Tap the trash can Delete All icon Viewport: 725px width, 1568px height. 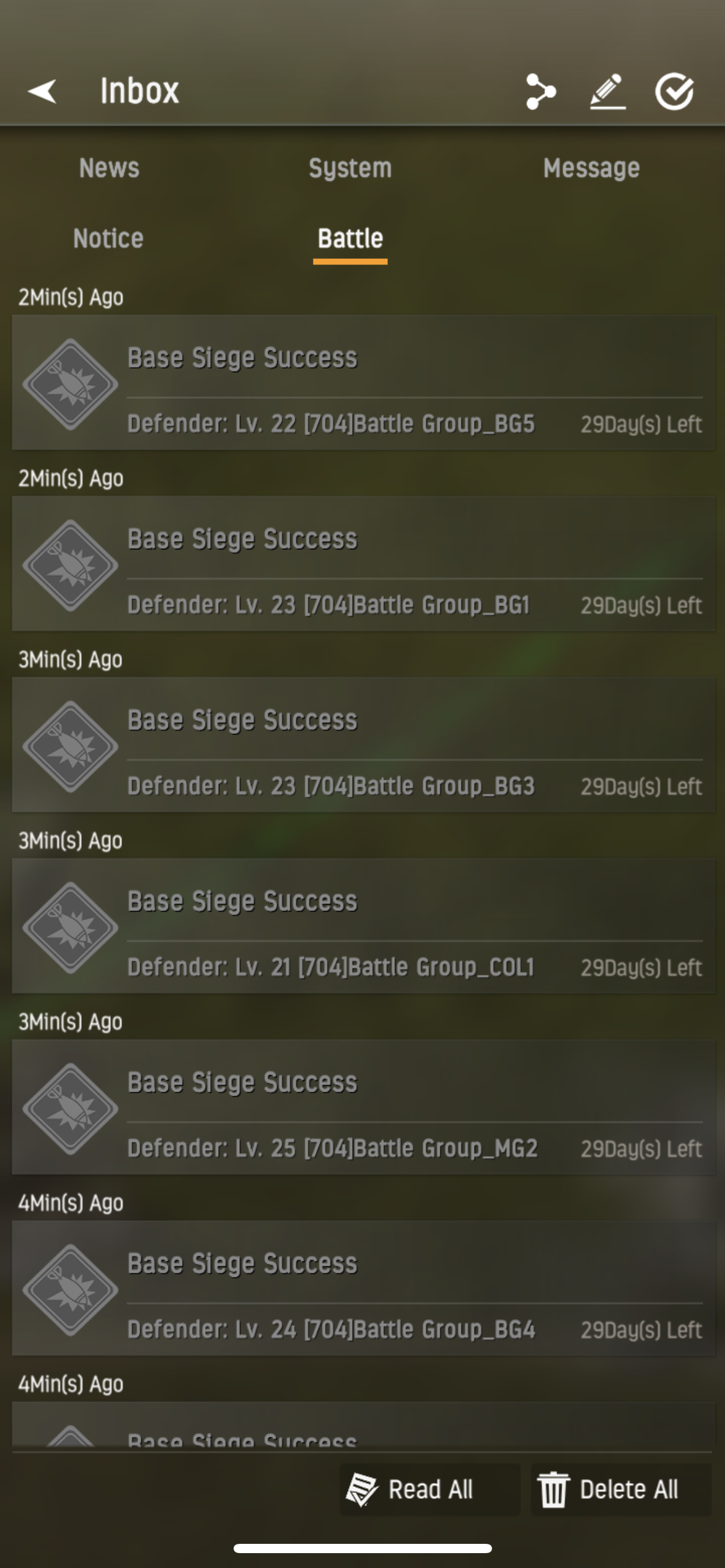coord(553,1489)
